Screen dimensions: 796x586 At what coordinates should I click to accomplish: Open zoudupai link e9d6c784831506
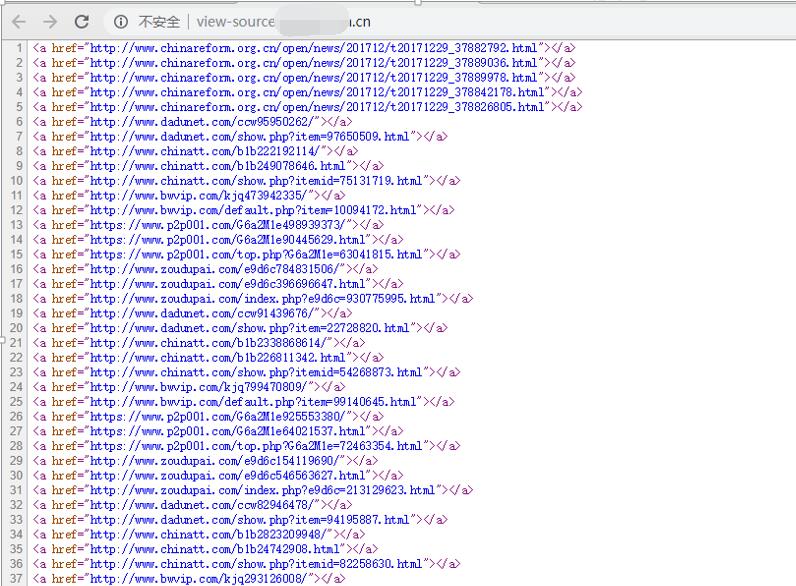click(x=215, y=269)
